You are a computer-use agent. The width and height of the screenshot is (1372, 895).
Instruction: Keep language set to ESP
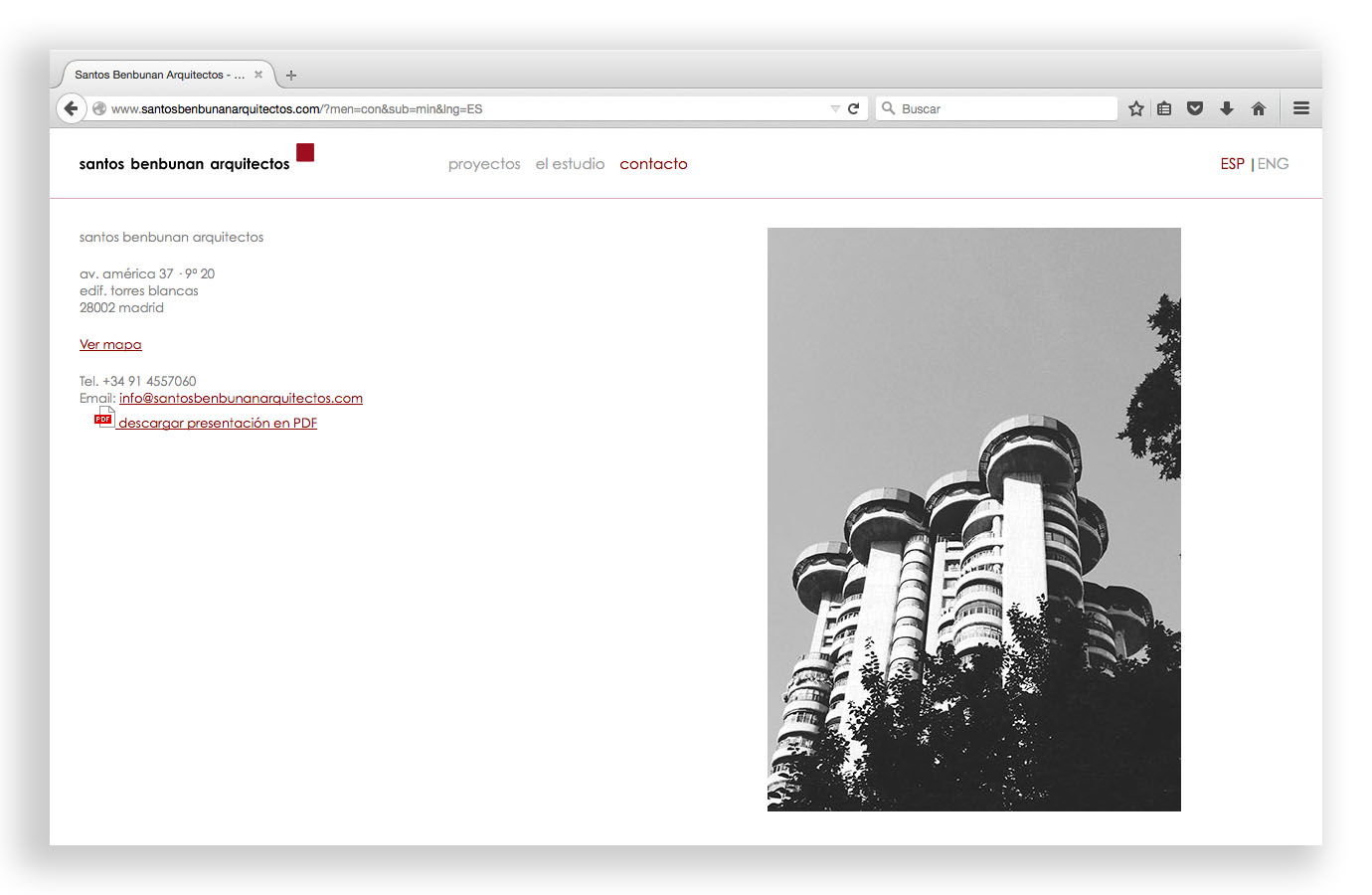1232,163
